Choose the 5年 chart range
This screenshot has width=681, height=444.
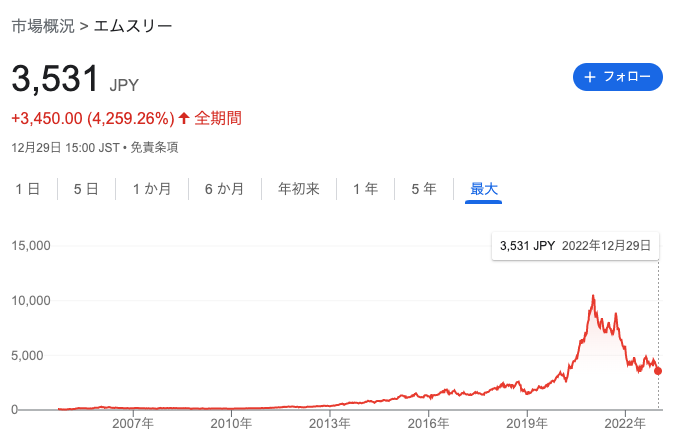coord(424,189)
